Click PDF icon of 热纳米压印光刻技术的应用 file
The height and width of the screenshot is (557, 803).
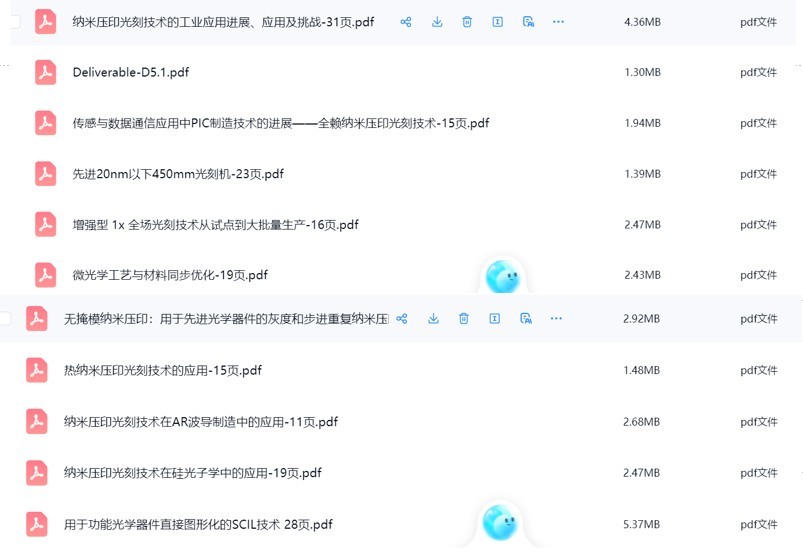(x=37, y=370)
